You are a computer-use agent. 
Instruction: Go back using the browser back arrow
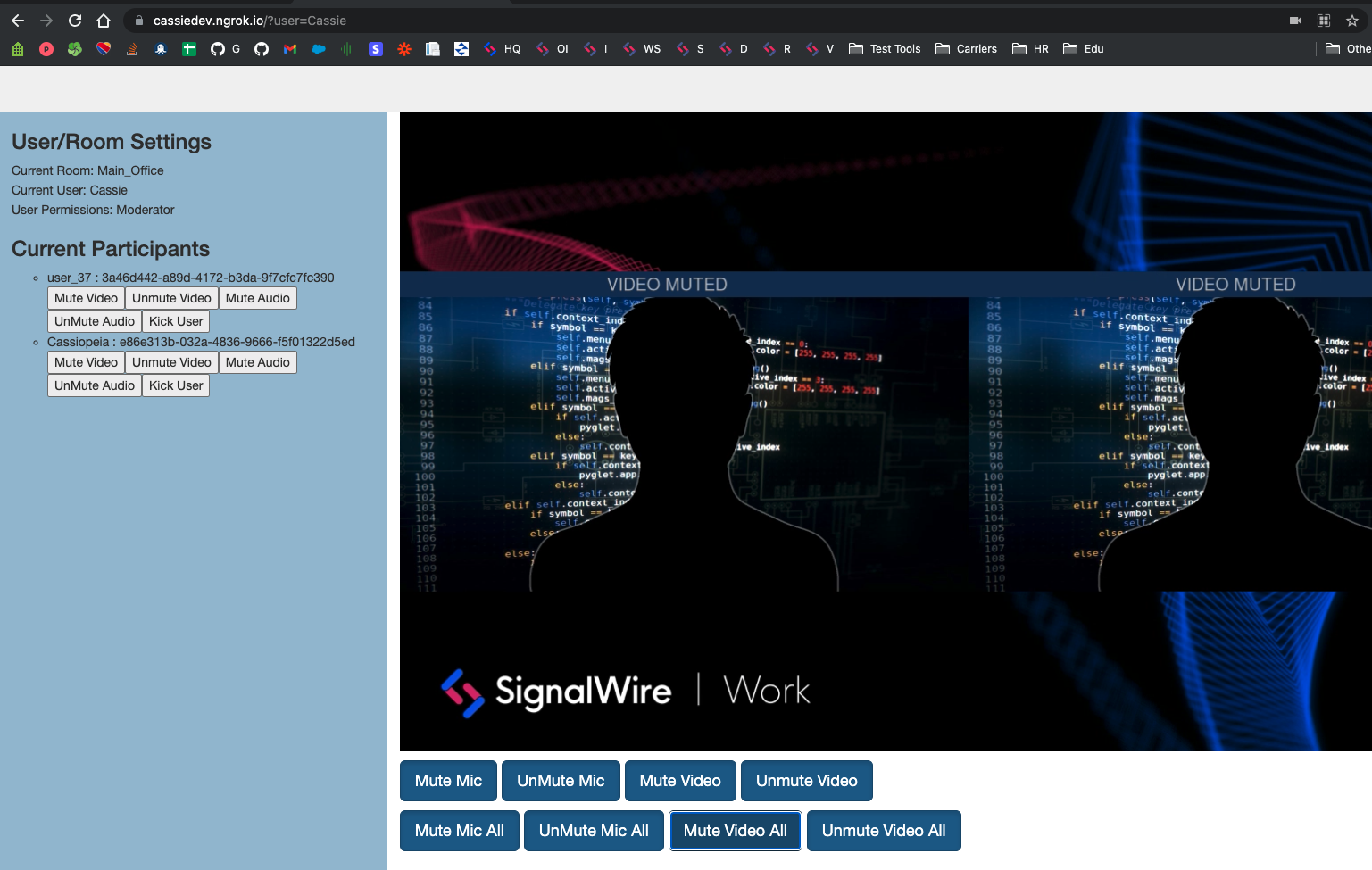click(x=18, y=21)
